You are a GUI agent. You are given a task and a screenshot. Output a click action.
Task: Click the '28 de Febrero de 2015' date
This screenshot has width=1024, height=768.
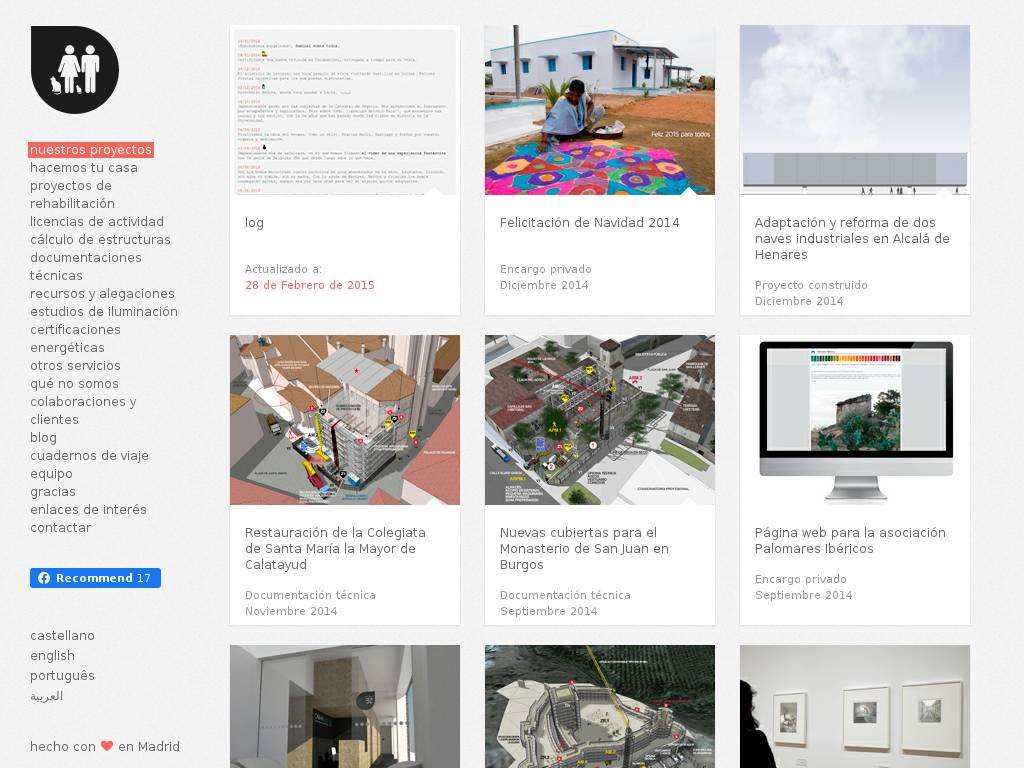click(310, 285)
